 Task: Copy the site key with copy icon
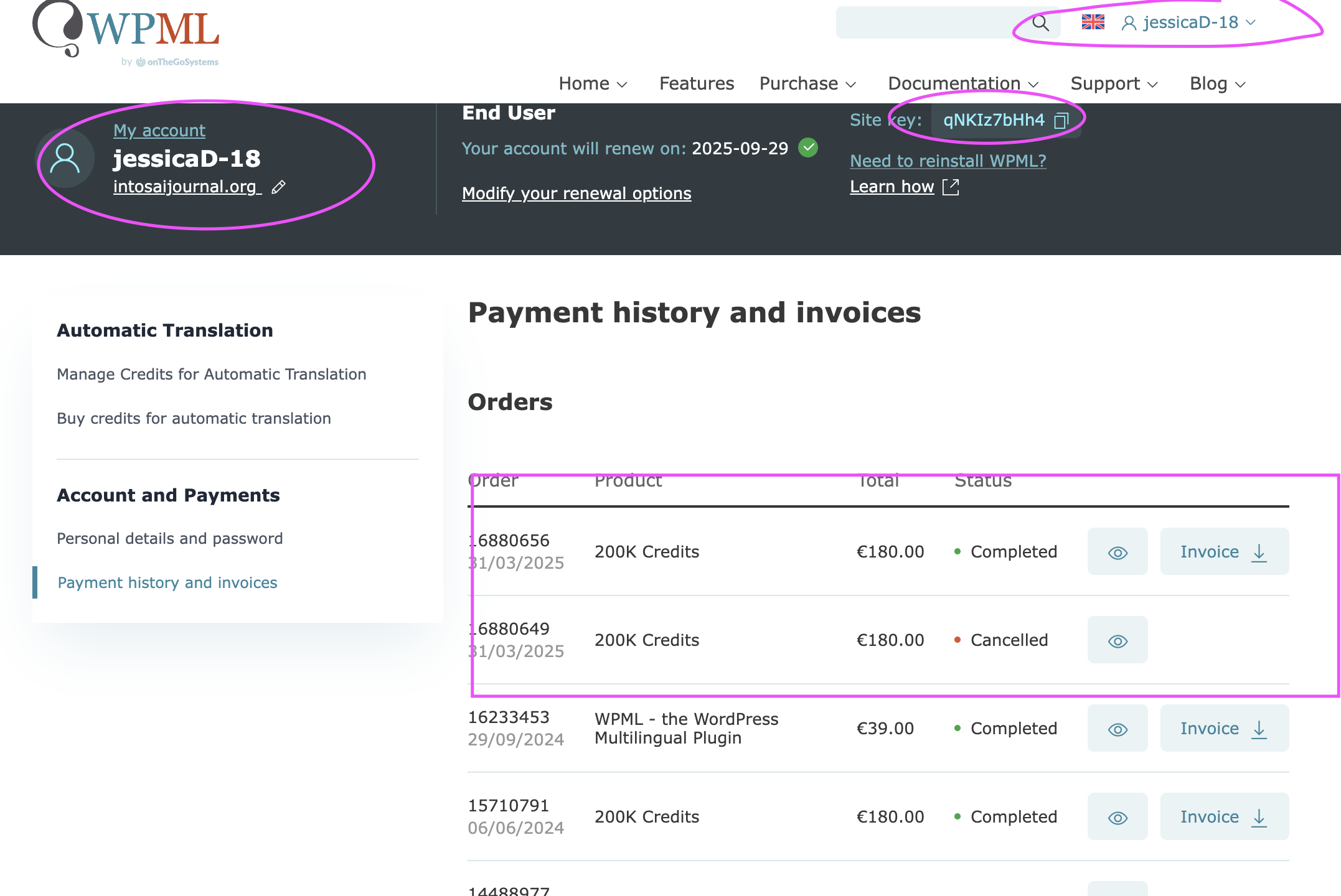pyautogui.click(x=1061, y=120)
